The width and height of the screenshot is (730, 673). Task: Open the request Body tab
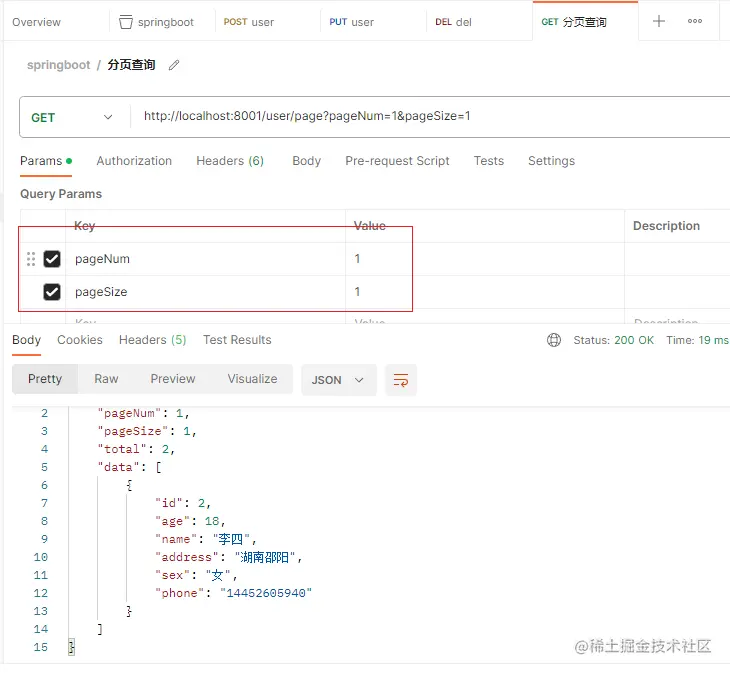tap(306, 161)
